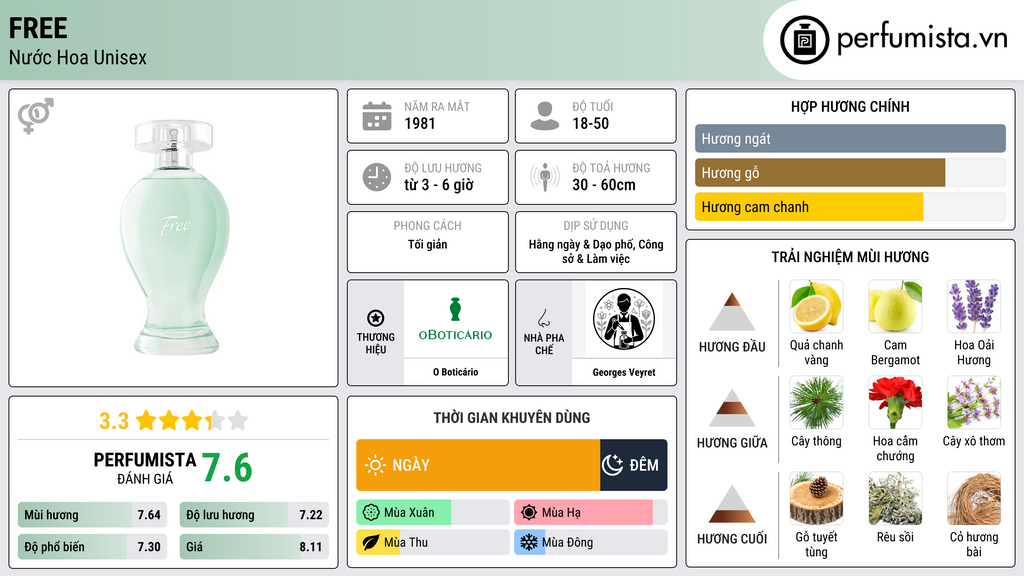
Task: Click the Georges Veyret perfumer portrait
Action: pos(624,319)
